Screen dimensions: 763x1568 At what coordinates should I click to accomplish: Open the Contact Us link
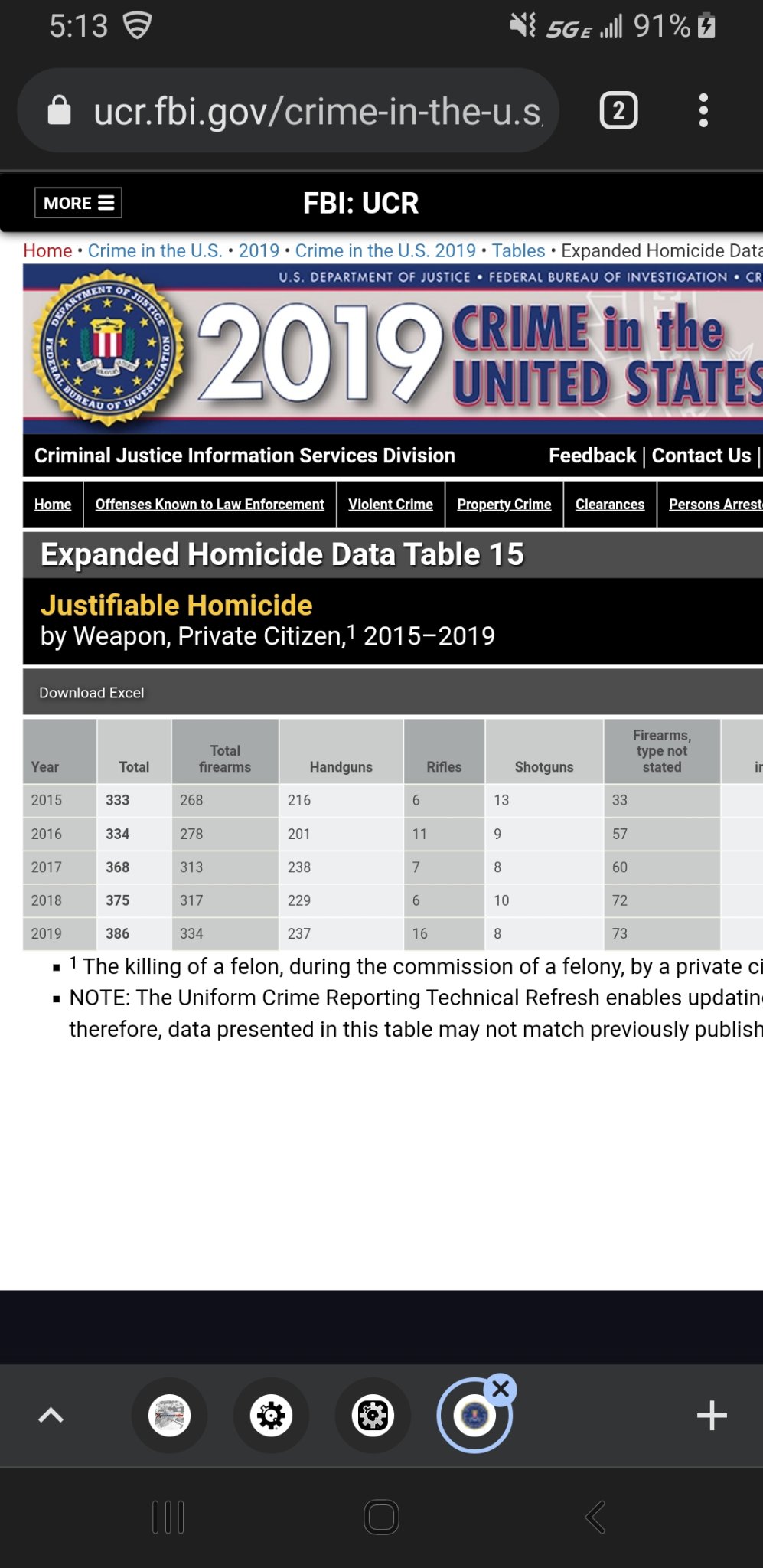click(x=701, y=456)
